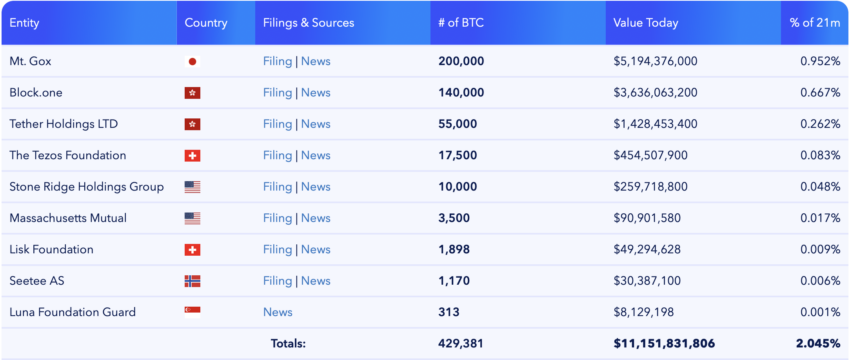The image size is (850, 360).
Task: Open Stone Ridge Holdings Group News link
Action: coord(315,187)
